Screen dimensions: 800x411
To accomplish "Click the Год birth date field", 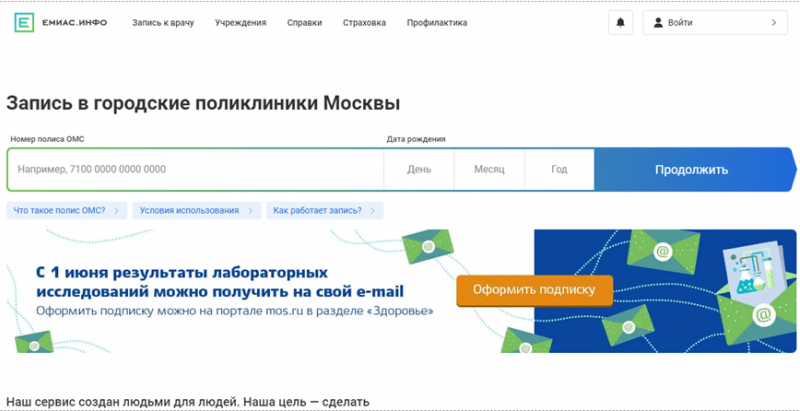I will [x=559, y=169].
